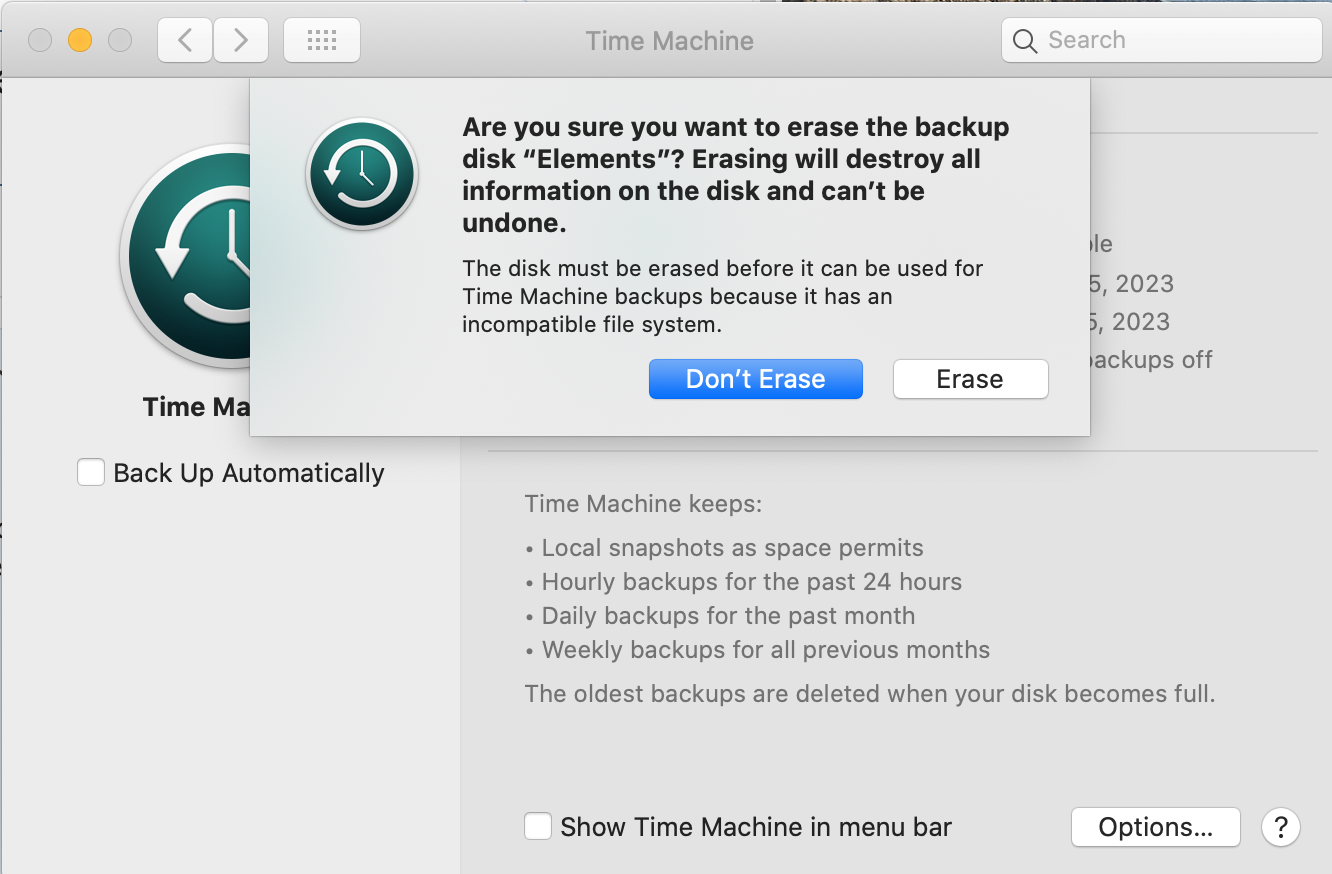1332x874 pixels.
Task: Click the incompatible file system explanation
Action: coord(723,297)
